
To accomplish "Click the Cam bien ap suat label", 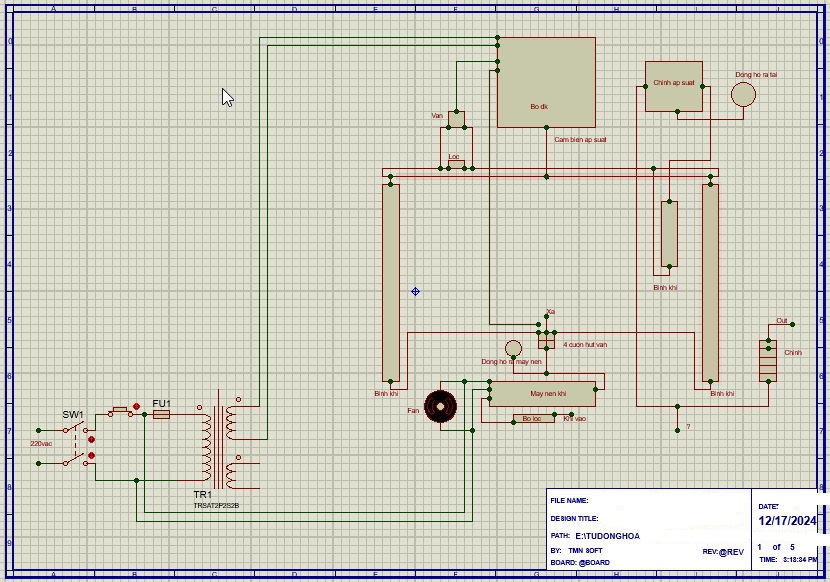I will (x=580, y=140).
